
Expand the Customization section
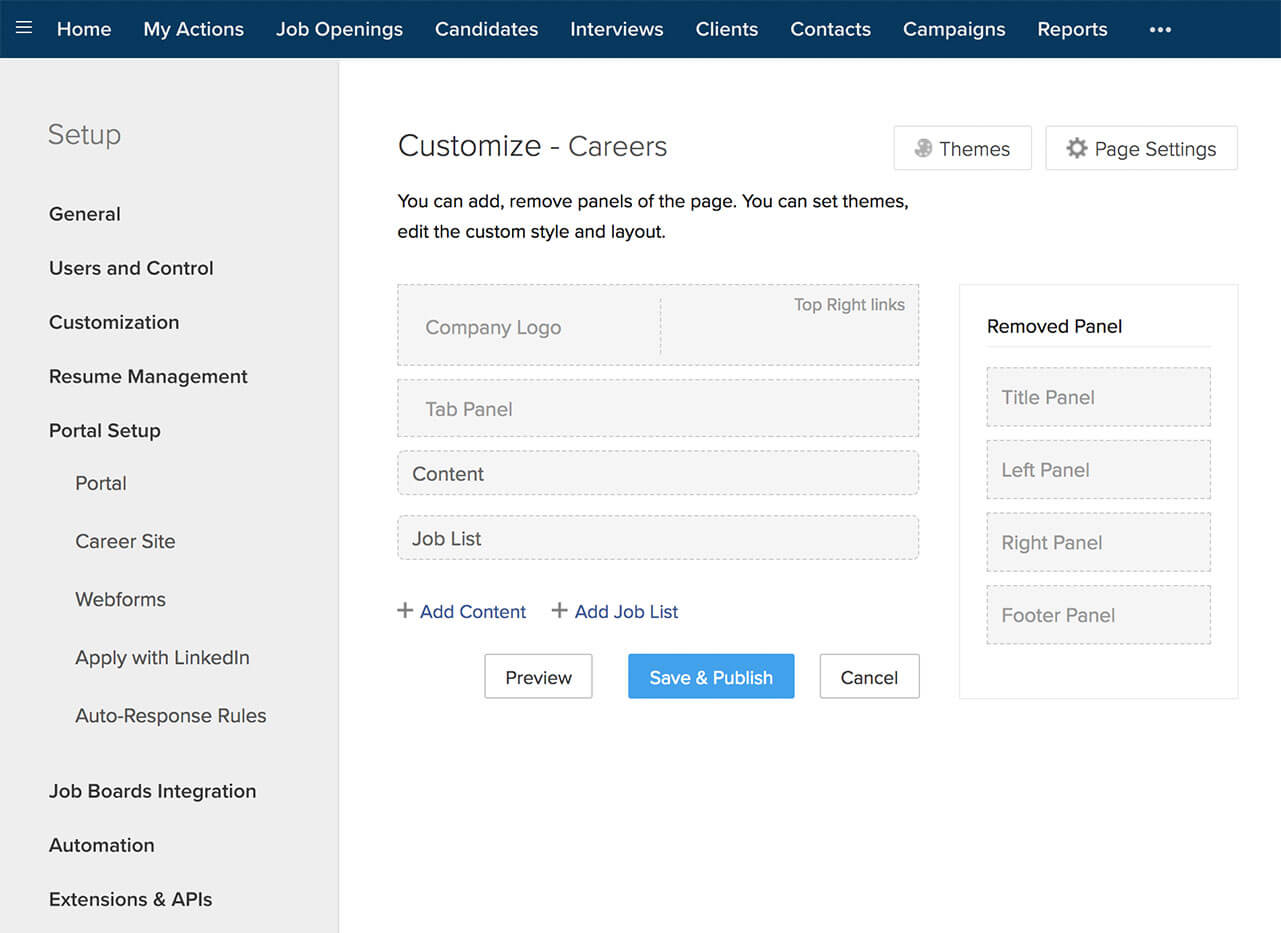114,323
